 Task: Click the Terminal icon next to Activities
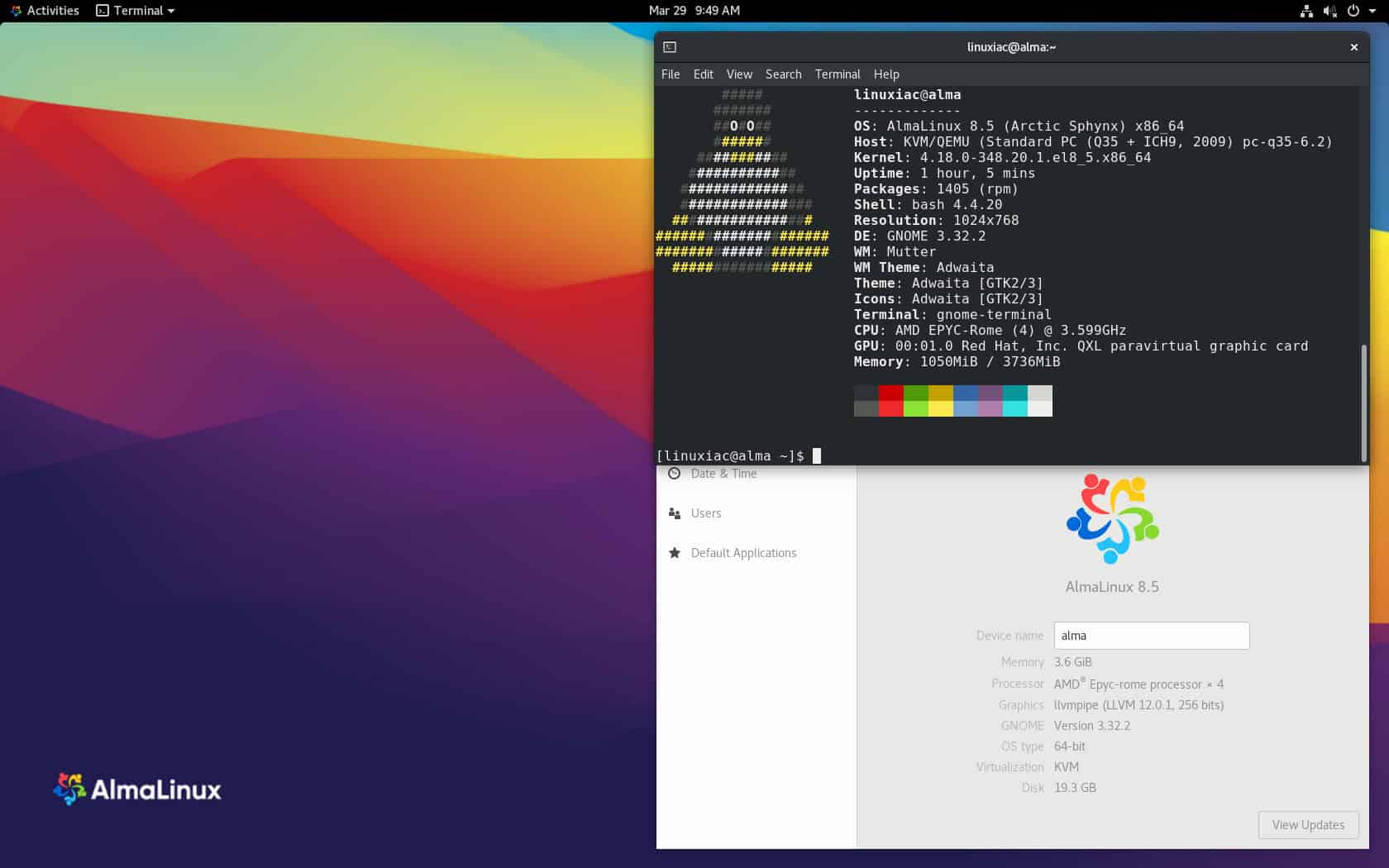tap(103, 11)
